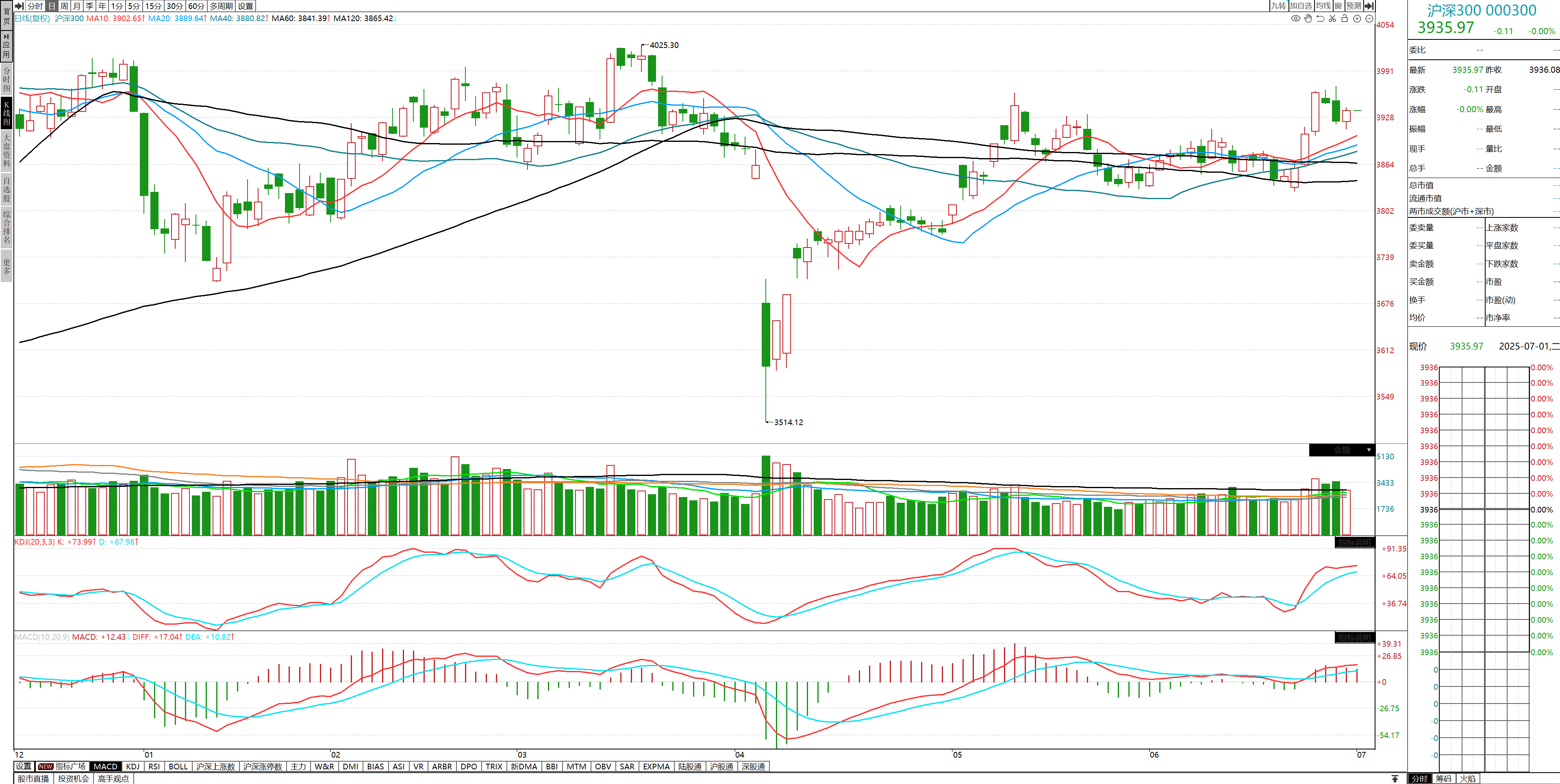Switch to 季 quarterly period
Image resolution: width=1560 pixels, height=784 pixels.
click(90, 6)
